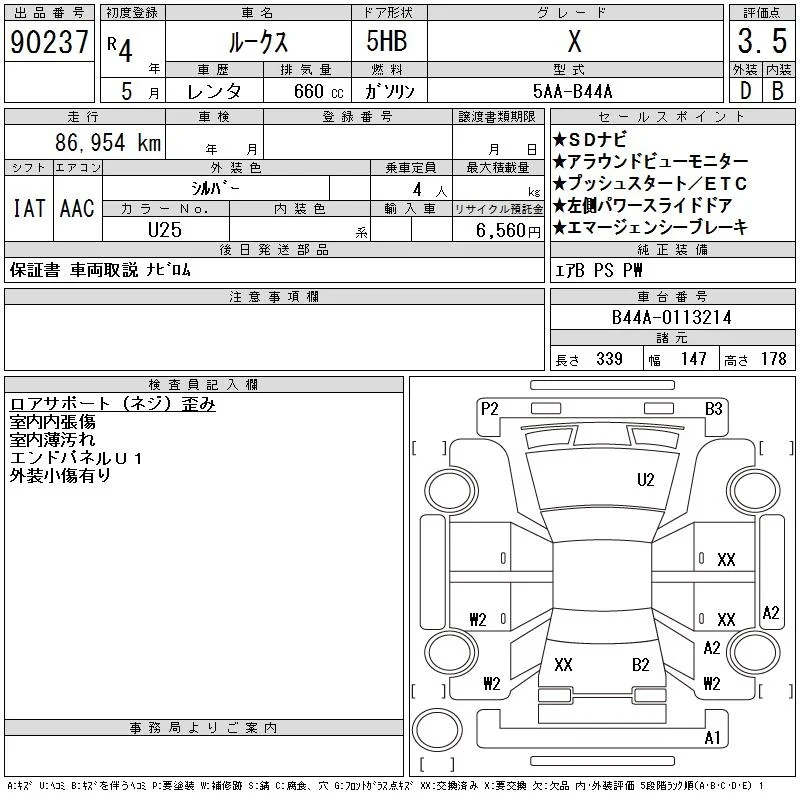Click interior rating 'B' under 内装

[778, 91]
